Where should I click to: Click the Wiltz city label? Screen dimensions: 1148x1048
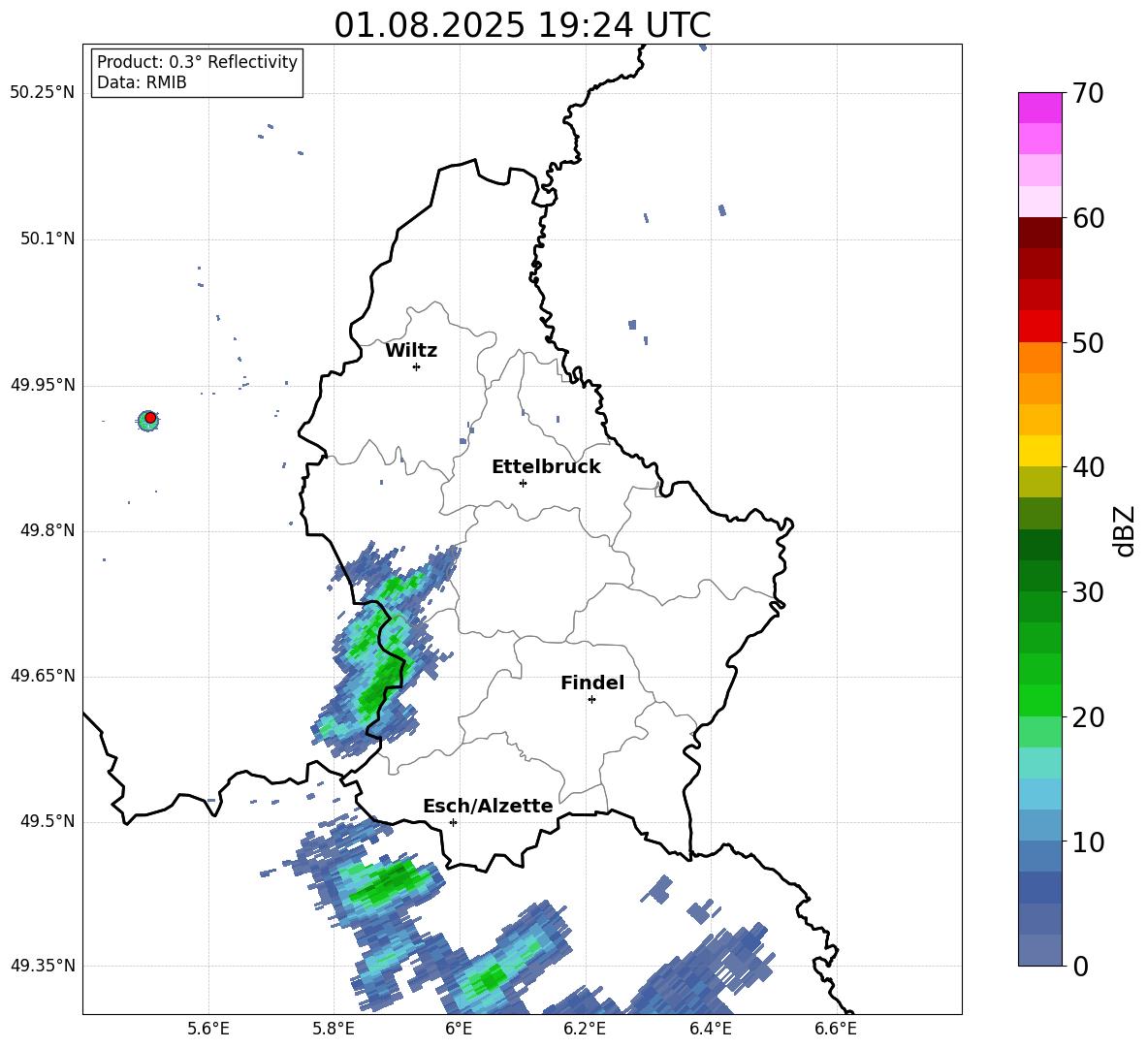click(411, 351)
